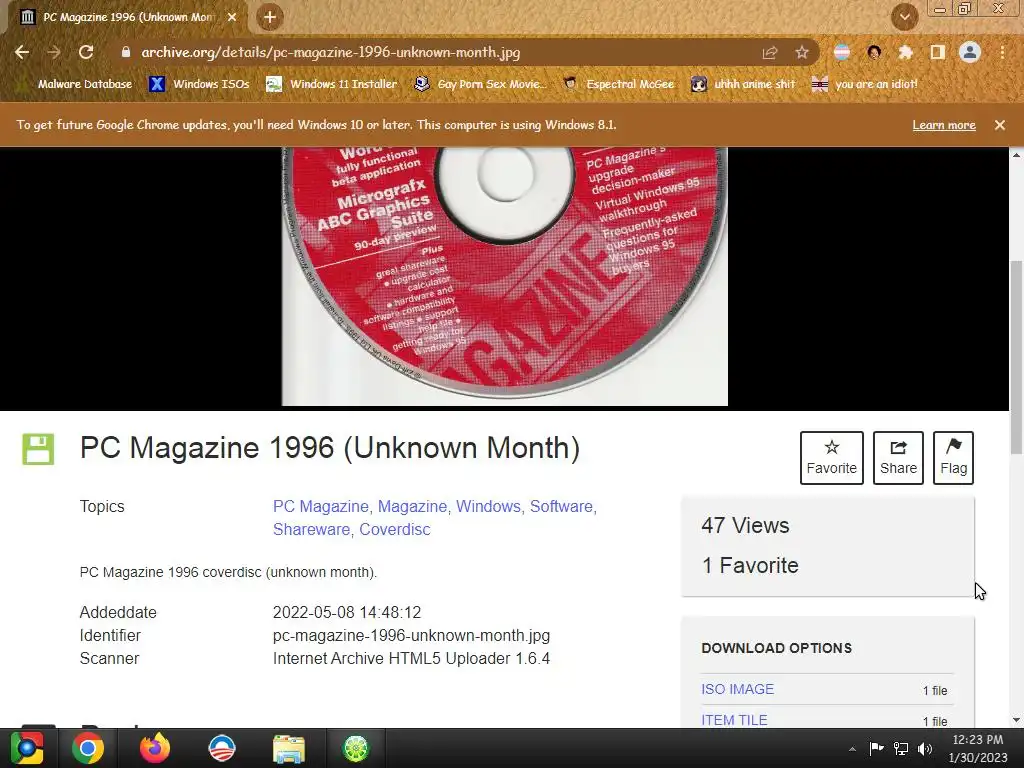Open the Espectral McGee bookmark
This screenshot has width=1024, height=768.
(x=618, y=84)
